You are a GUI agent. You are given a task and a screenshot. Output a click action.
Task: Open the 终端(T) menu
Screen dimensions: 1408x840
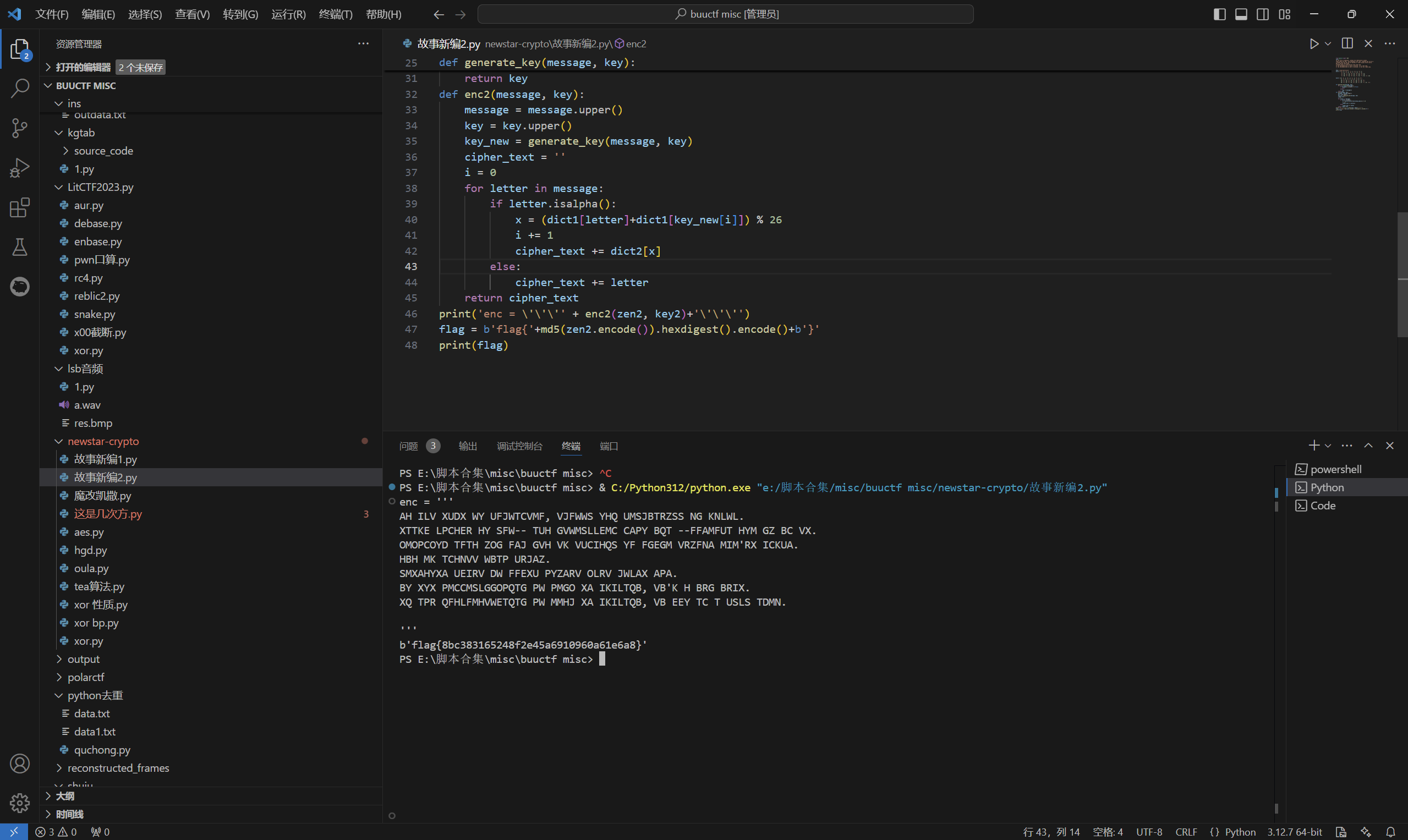(335, 14)
